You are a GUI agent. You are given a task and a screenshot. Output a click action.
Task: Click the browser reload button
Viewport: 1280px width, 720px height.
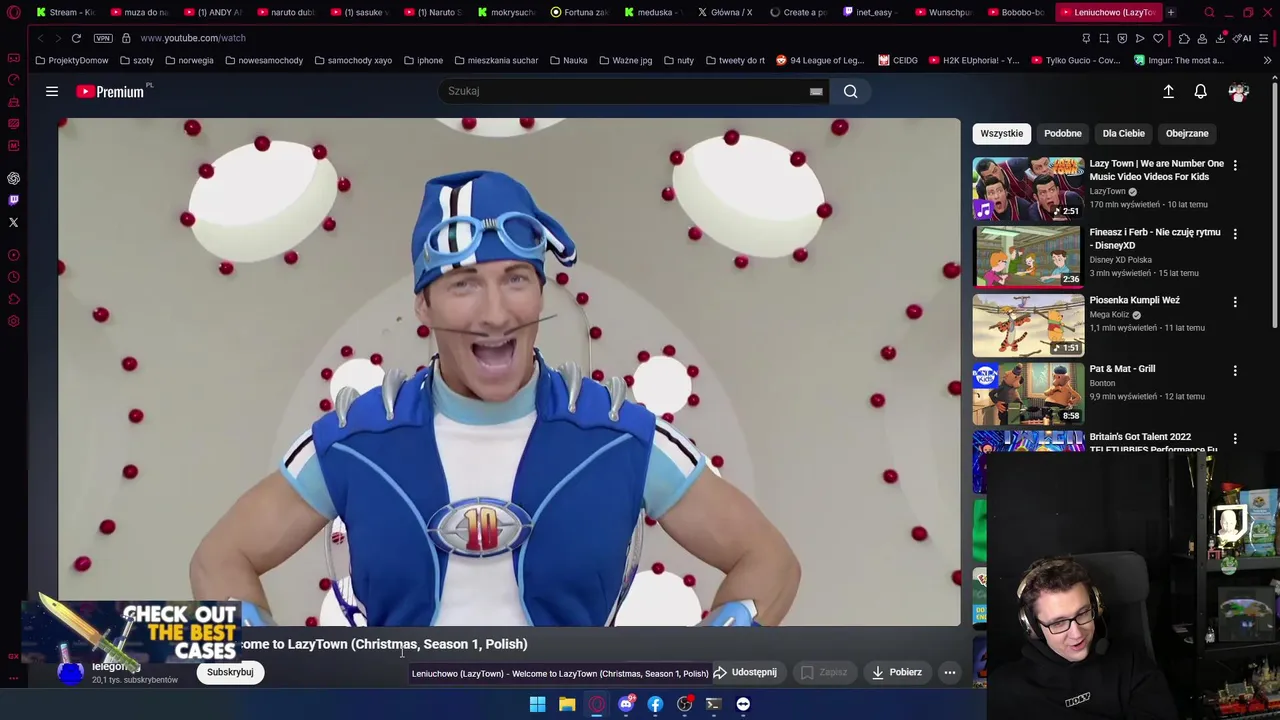click(76, 38)
